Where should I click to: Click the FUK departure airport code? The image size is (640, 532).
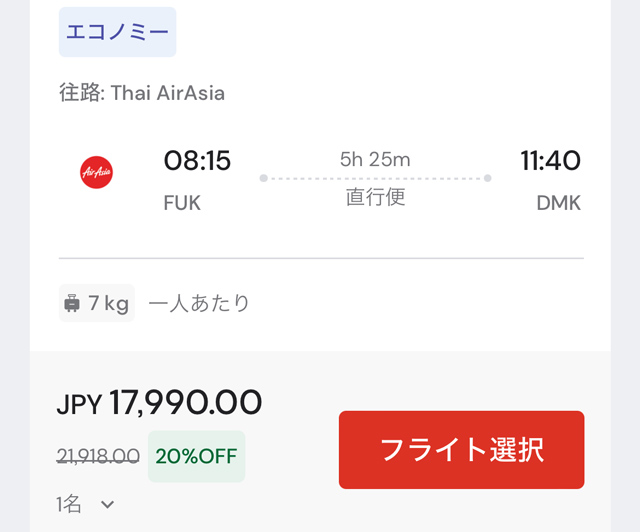tap(182, 203)
